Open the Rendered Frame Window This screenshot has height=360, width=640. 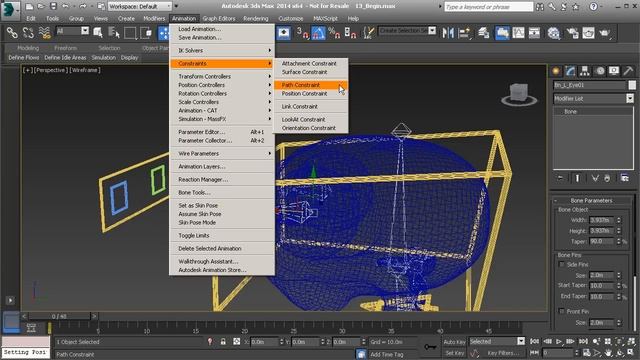coord(588,33)
